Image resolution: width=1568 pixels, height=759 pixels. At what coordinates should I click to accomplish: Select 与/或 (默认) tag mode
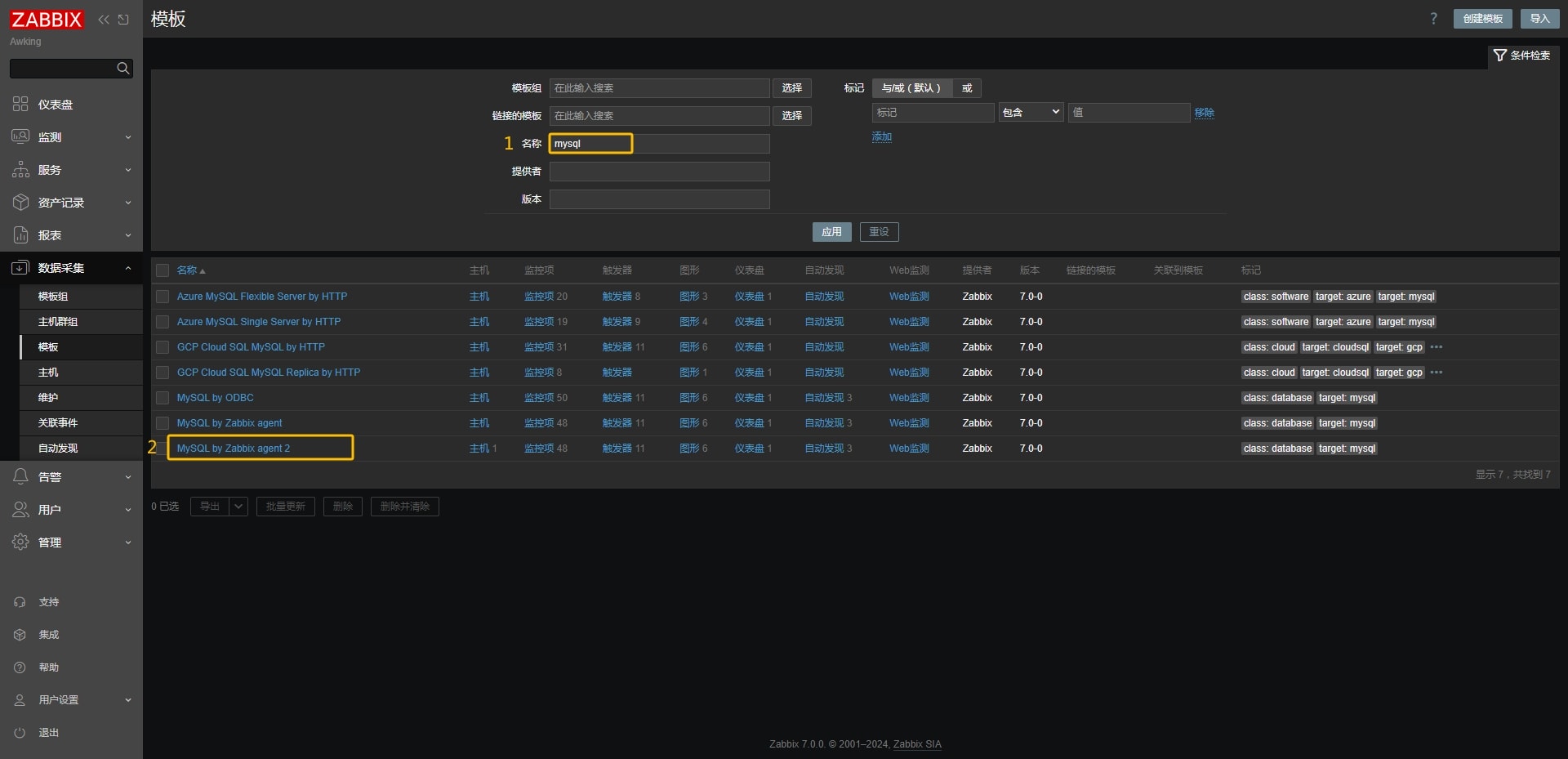911,88
